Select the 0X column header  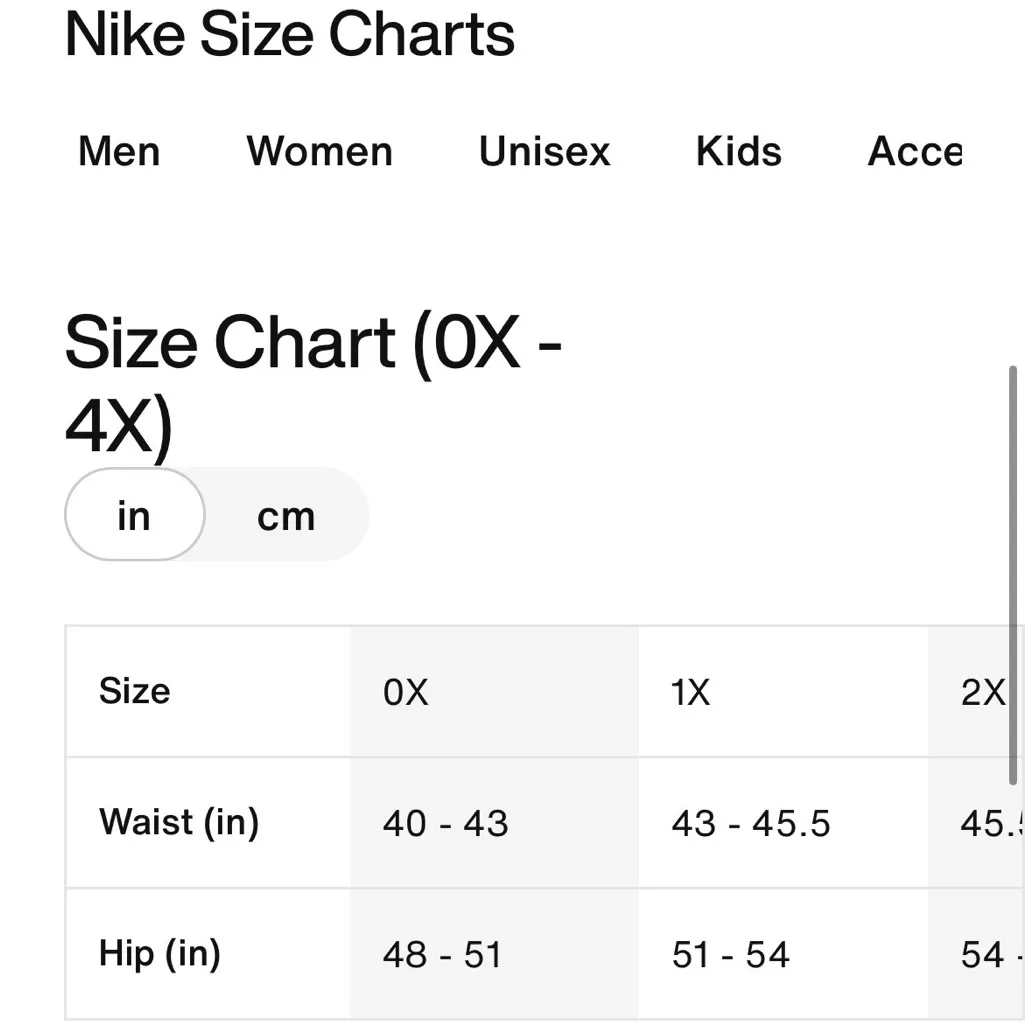(404, 691)
